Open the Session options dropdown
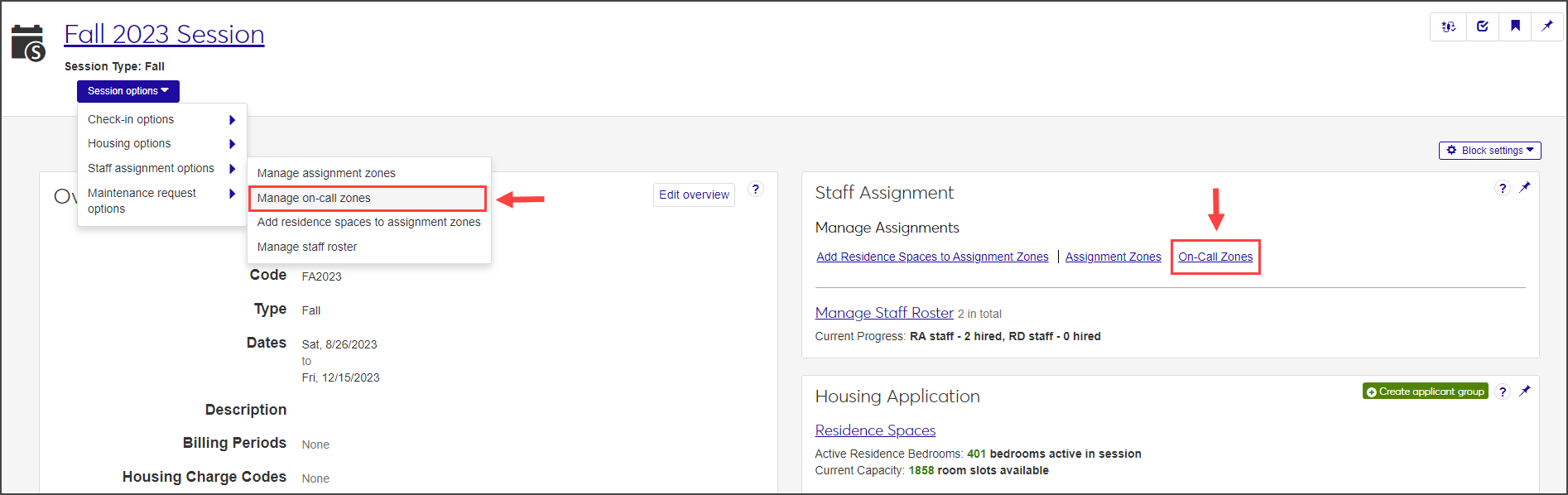The image size is (1568, 495). 128,91
